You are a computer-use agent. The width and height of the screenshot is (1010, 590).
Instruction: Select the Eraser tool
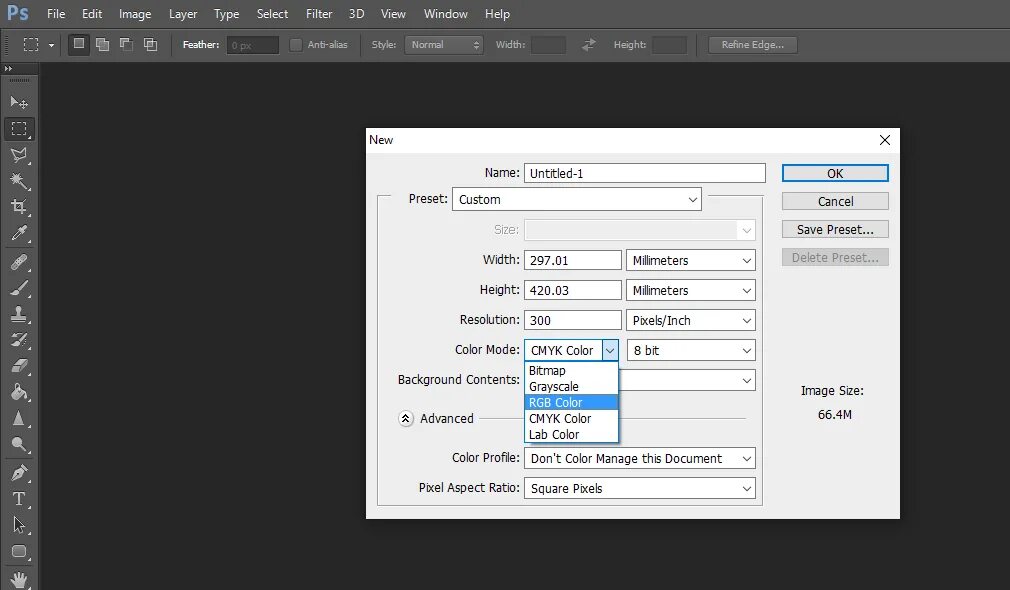click(x=19, y=366)
